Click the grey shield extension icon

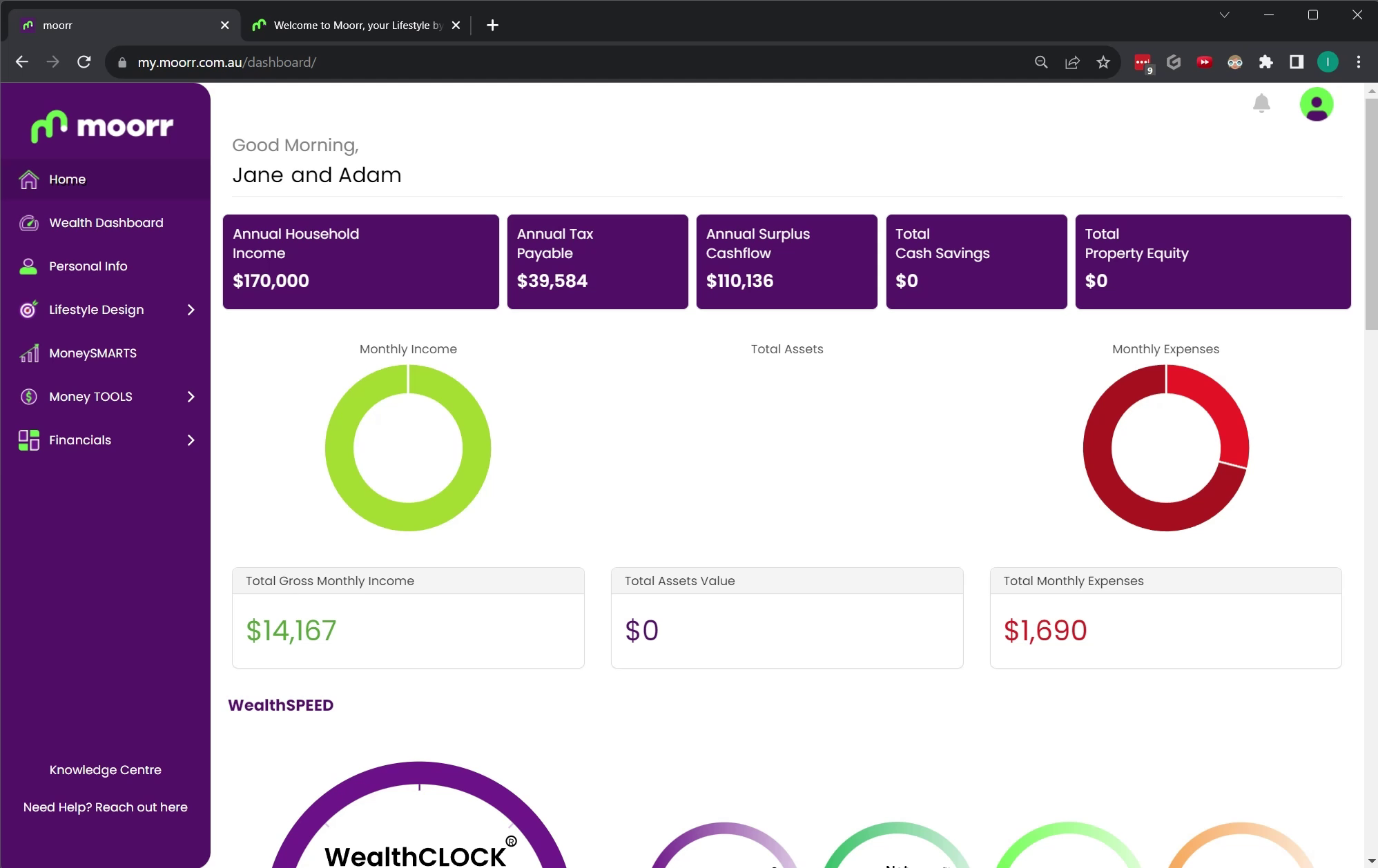(x=1174, y=62)
